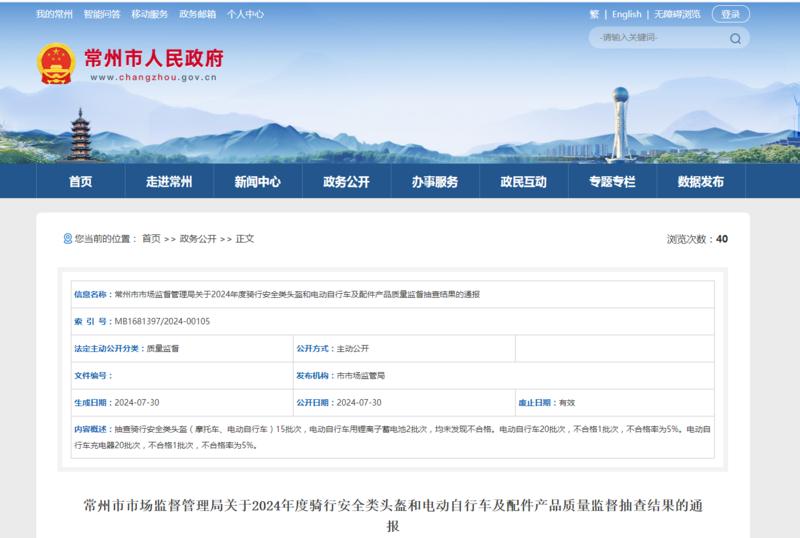
Task: Click the pagoda illustration in banner
Action: pyautogui.click(x=80, y=135)
